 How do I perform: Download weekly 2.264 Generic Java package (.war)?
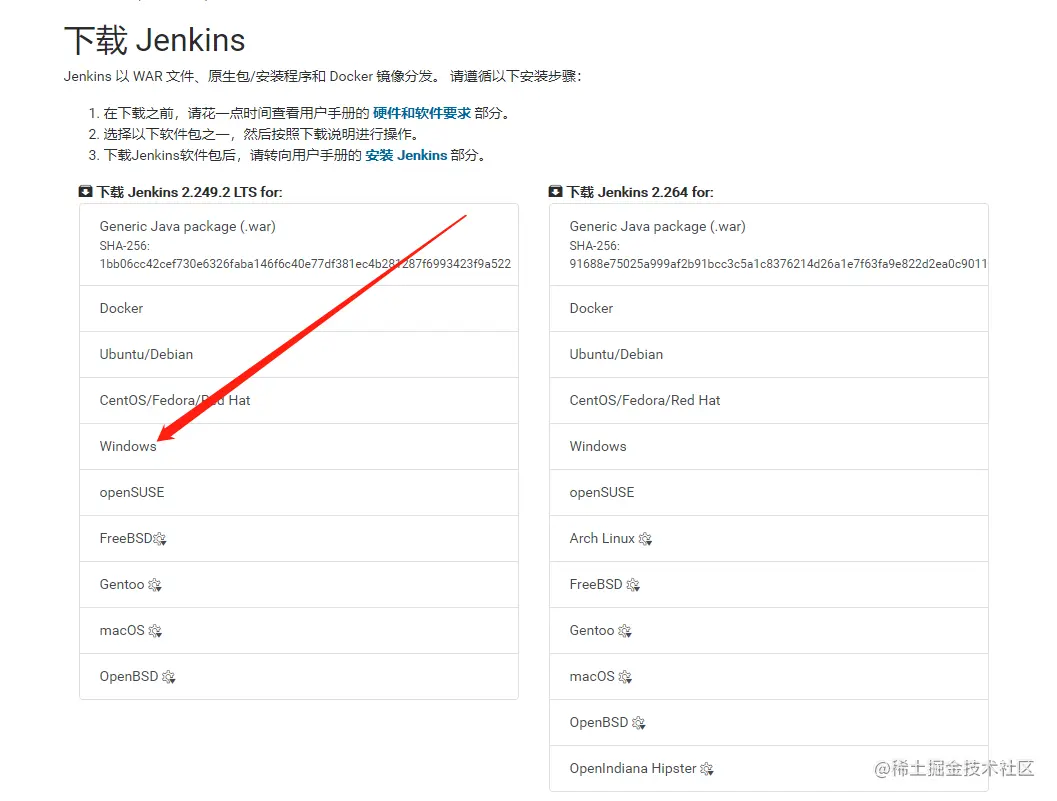tap(768, 244)
